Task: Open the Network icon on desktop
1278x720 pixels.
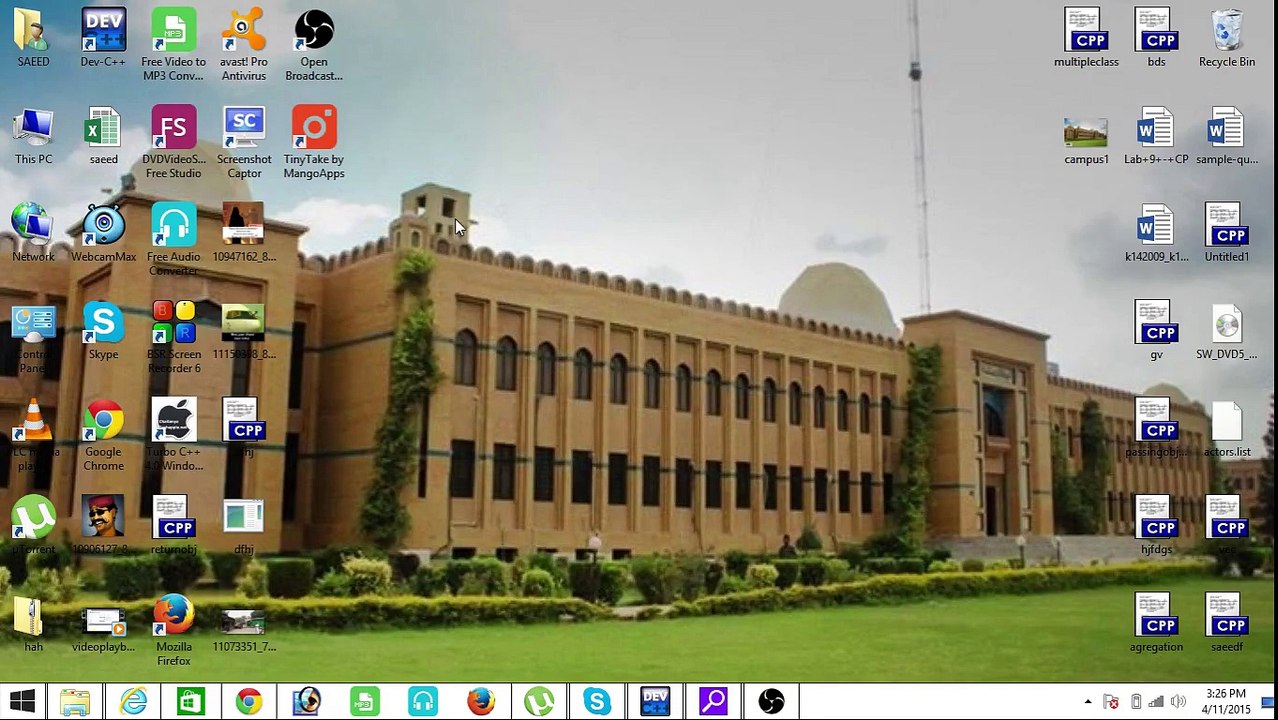Action: [x=33, y=233]
